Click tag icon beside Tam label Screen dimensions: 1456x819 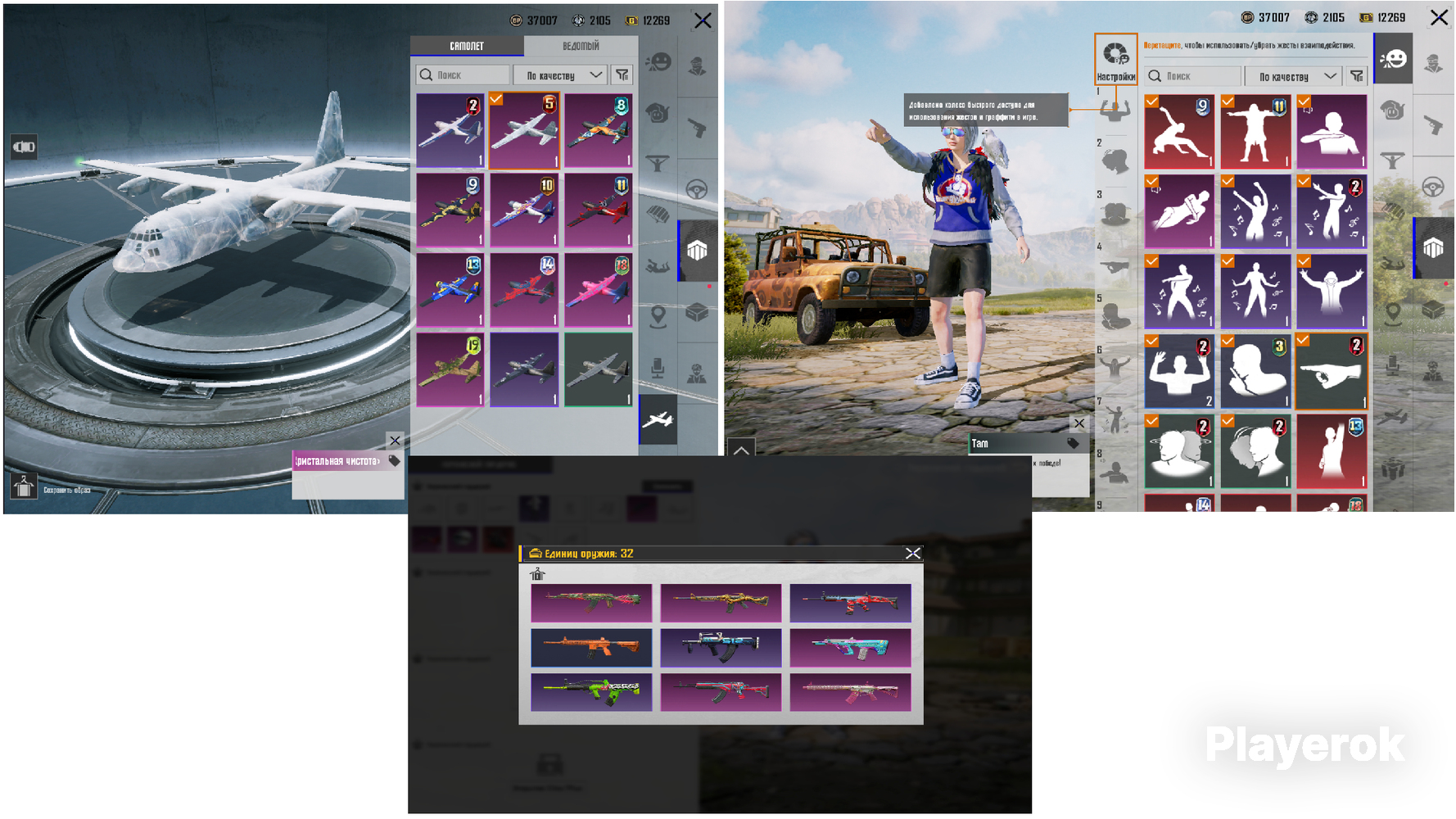click(x=1073, y=443)
